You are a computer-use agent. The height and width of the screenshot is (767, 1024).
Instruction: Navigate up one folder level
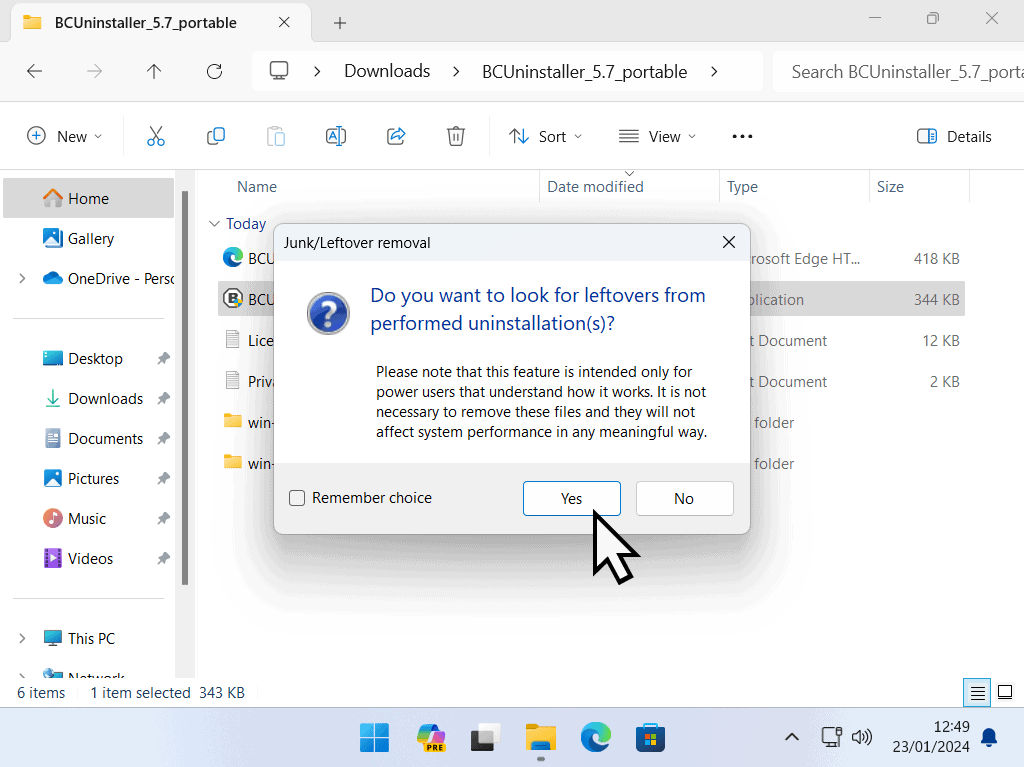pos(154,71)
